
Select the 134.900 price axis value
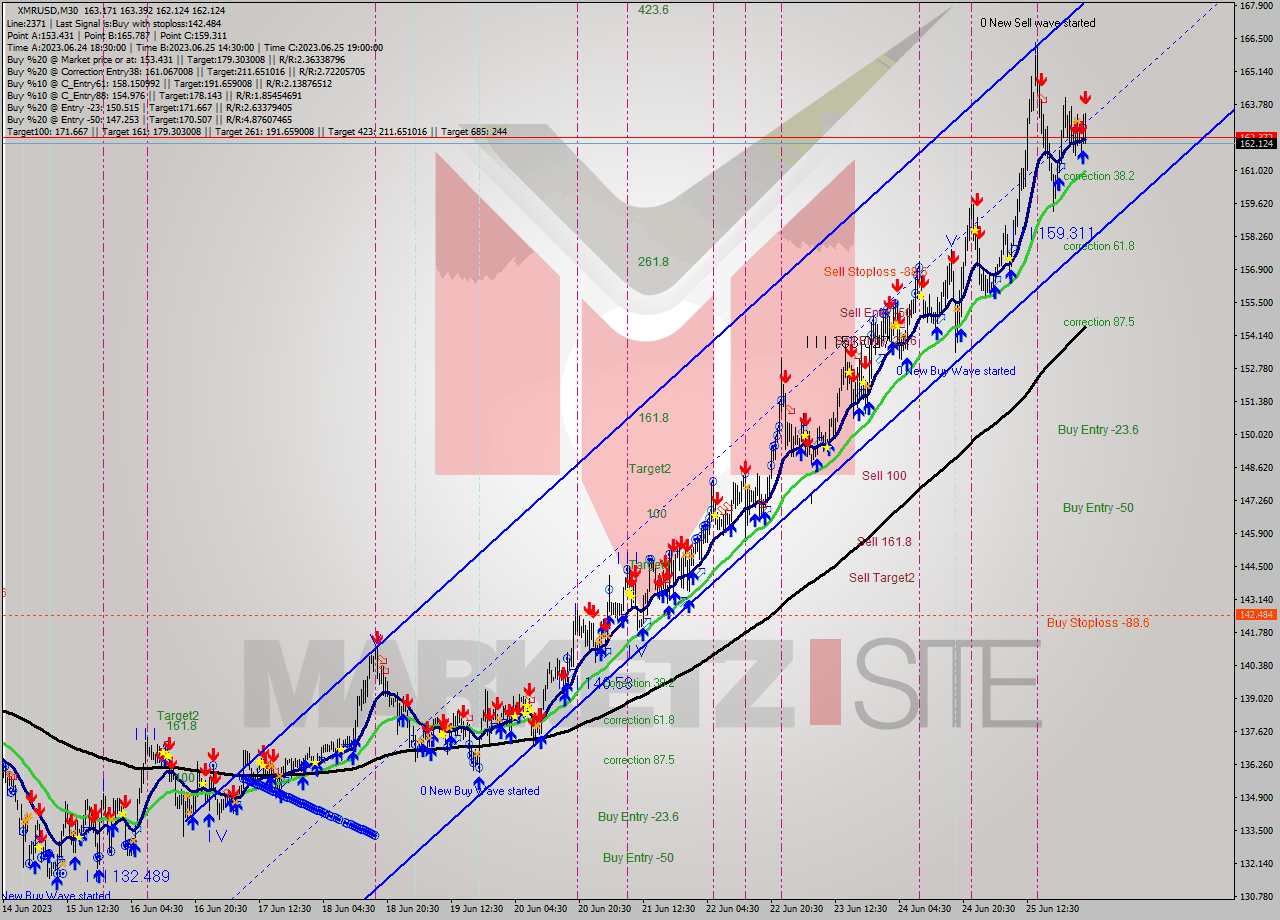click(1256, 798)
